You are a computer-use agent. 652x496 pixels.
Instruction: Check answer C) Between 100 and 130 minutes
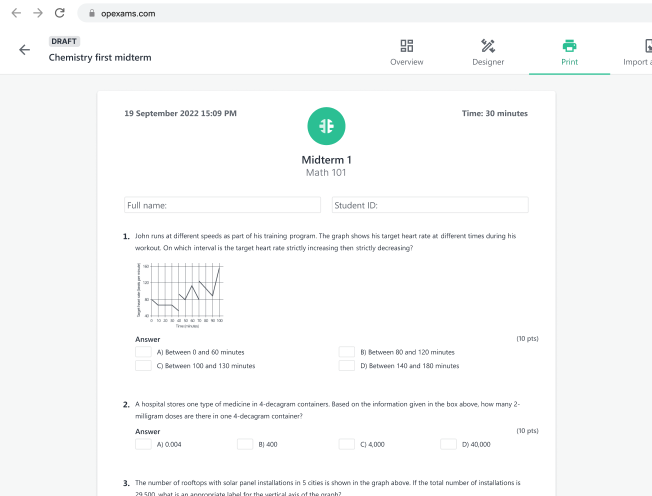click(143, 366)
